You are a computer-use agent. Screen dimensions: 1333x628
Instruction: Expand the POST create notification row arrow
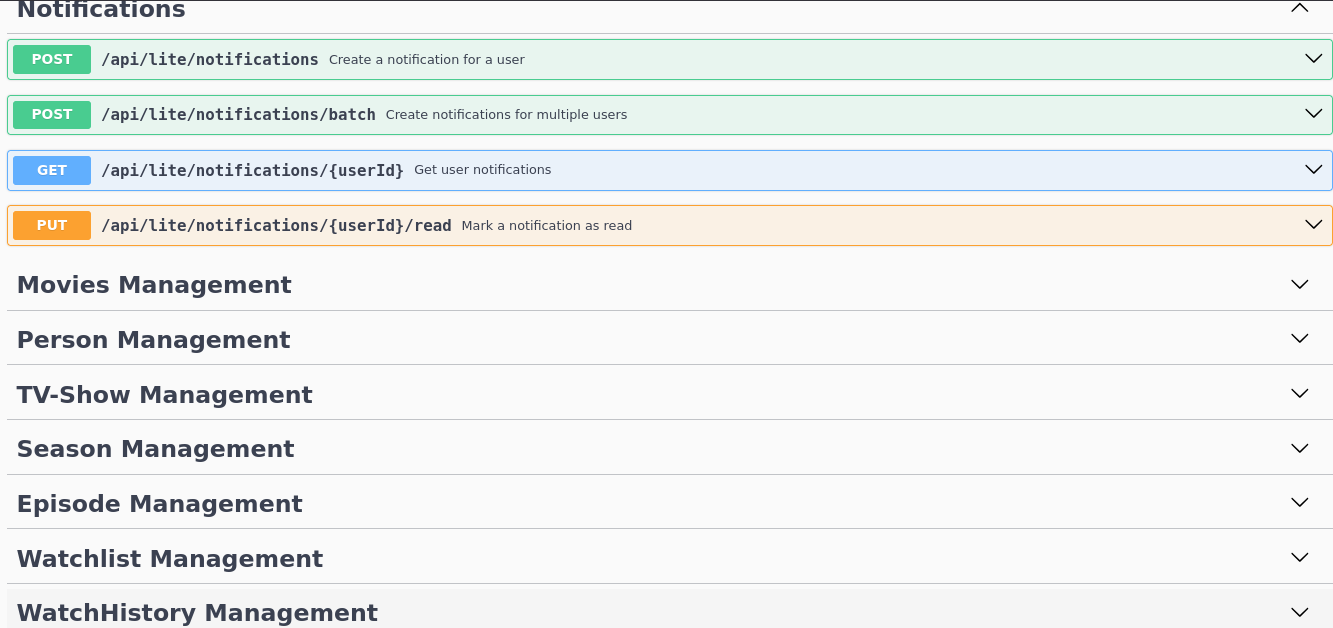coord(1313,59)
